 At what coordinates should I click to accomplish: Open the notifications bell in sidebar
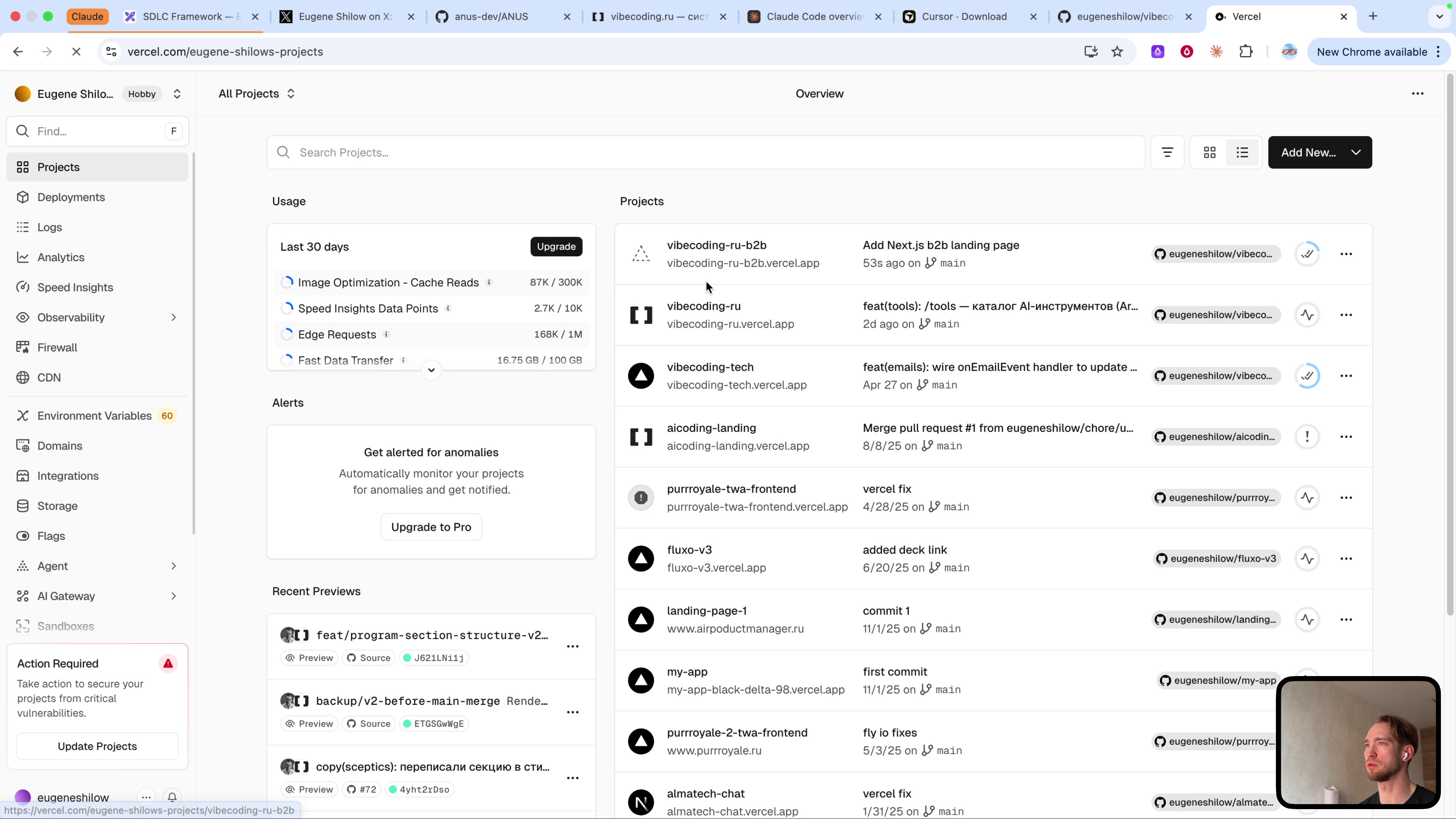(173, 797)
